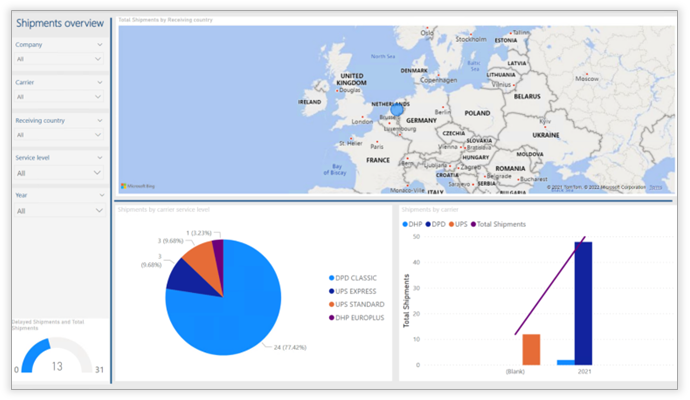This screenshot has width=690, height=400.
Task: Click the 'Total Shipments by Receiving country' title
Action: [165, 20]
